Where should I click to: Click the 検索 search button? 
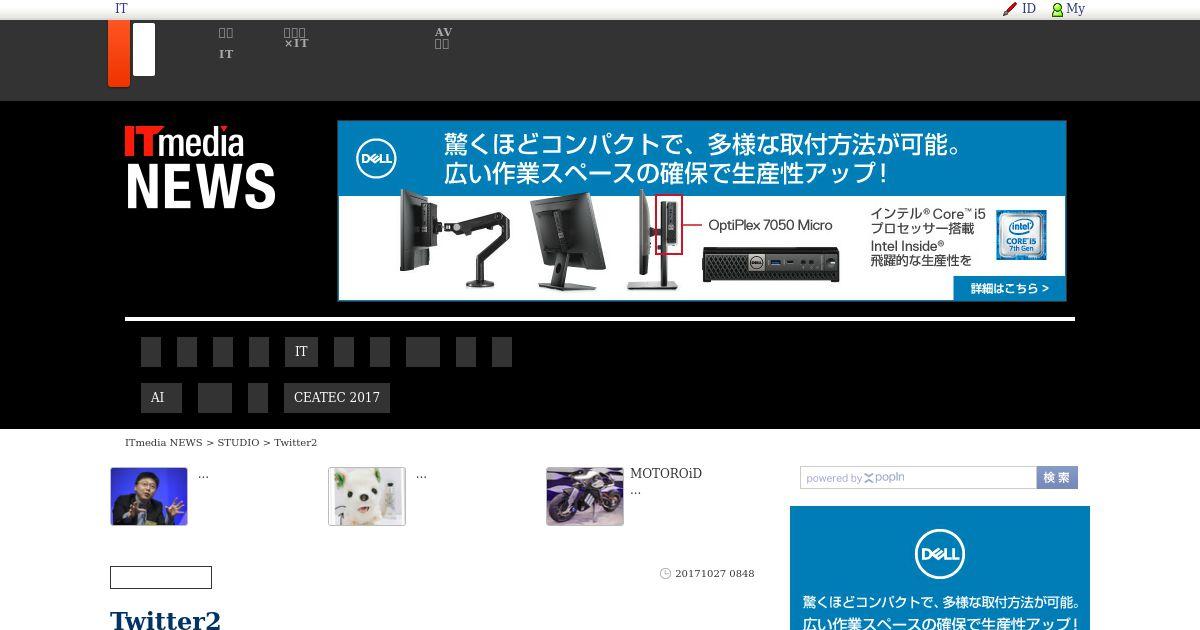(x=1057, y=478)
